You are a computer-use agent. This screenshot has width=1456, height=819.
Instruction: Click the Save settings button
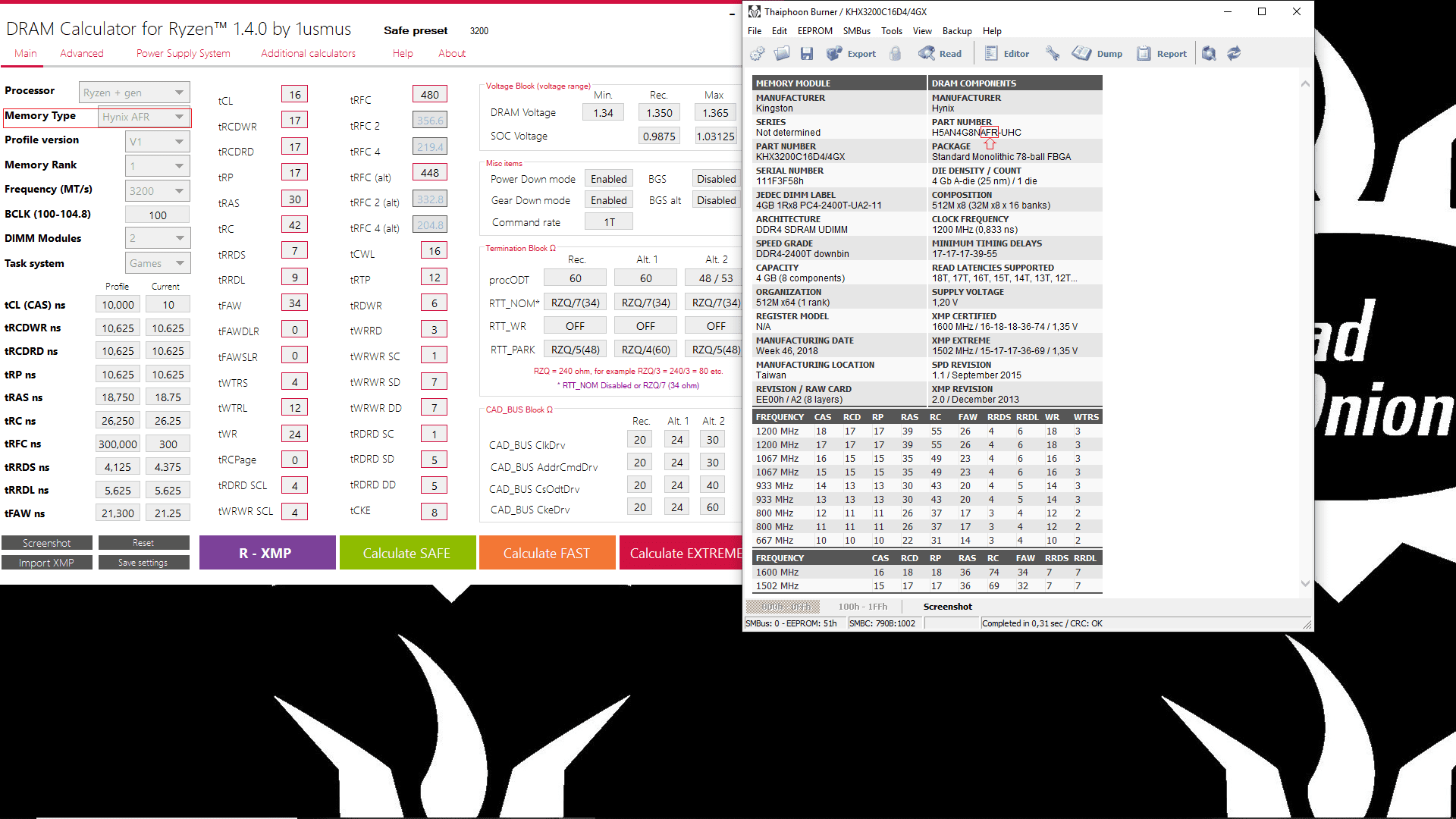(x=143, y=563)
